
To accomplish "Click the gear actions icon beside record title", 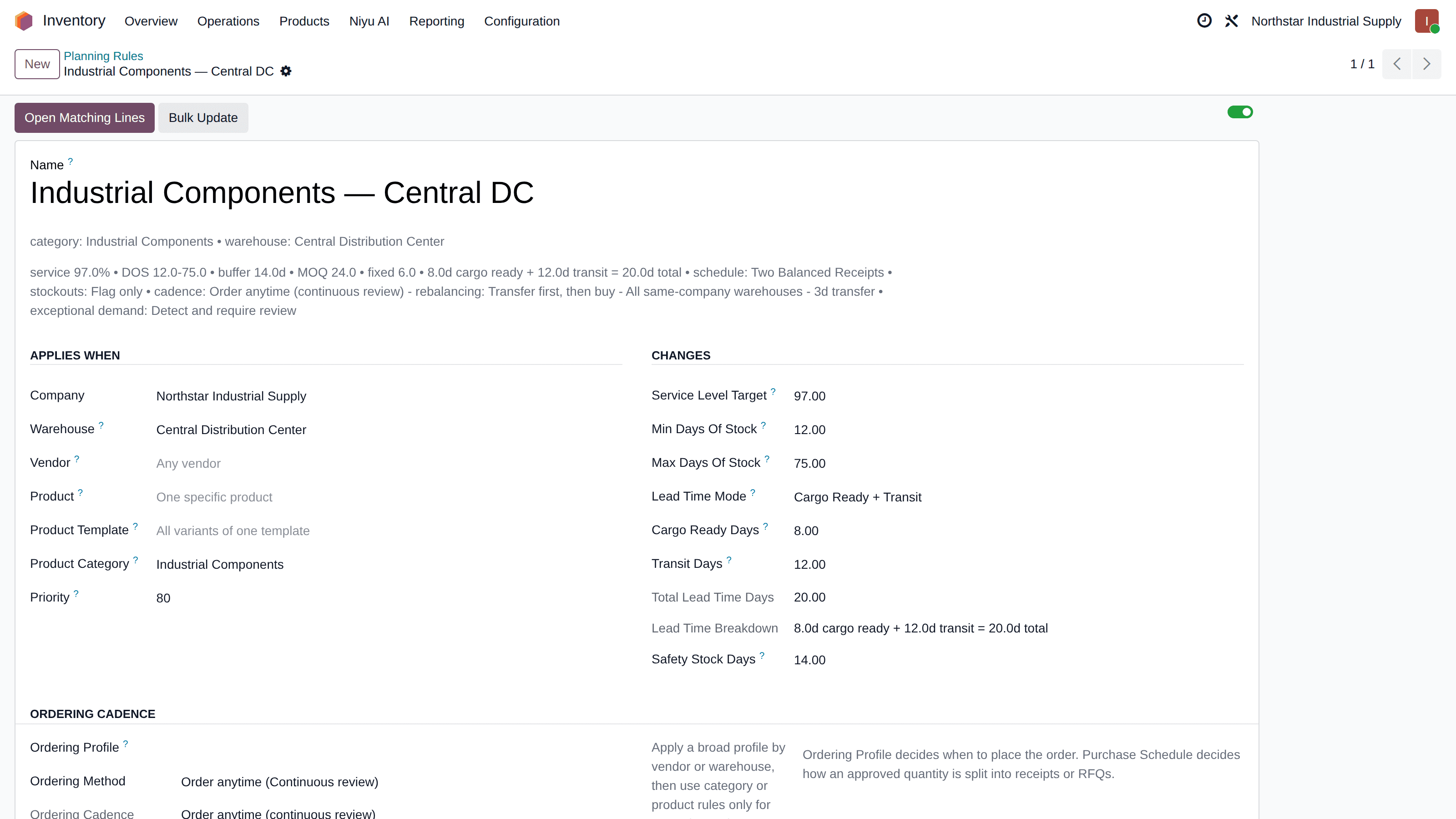I will [x=286, y=71].
